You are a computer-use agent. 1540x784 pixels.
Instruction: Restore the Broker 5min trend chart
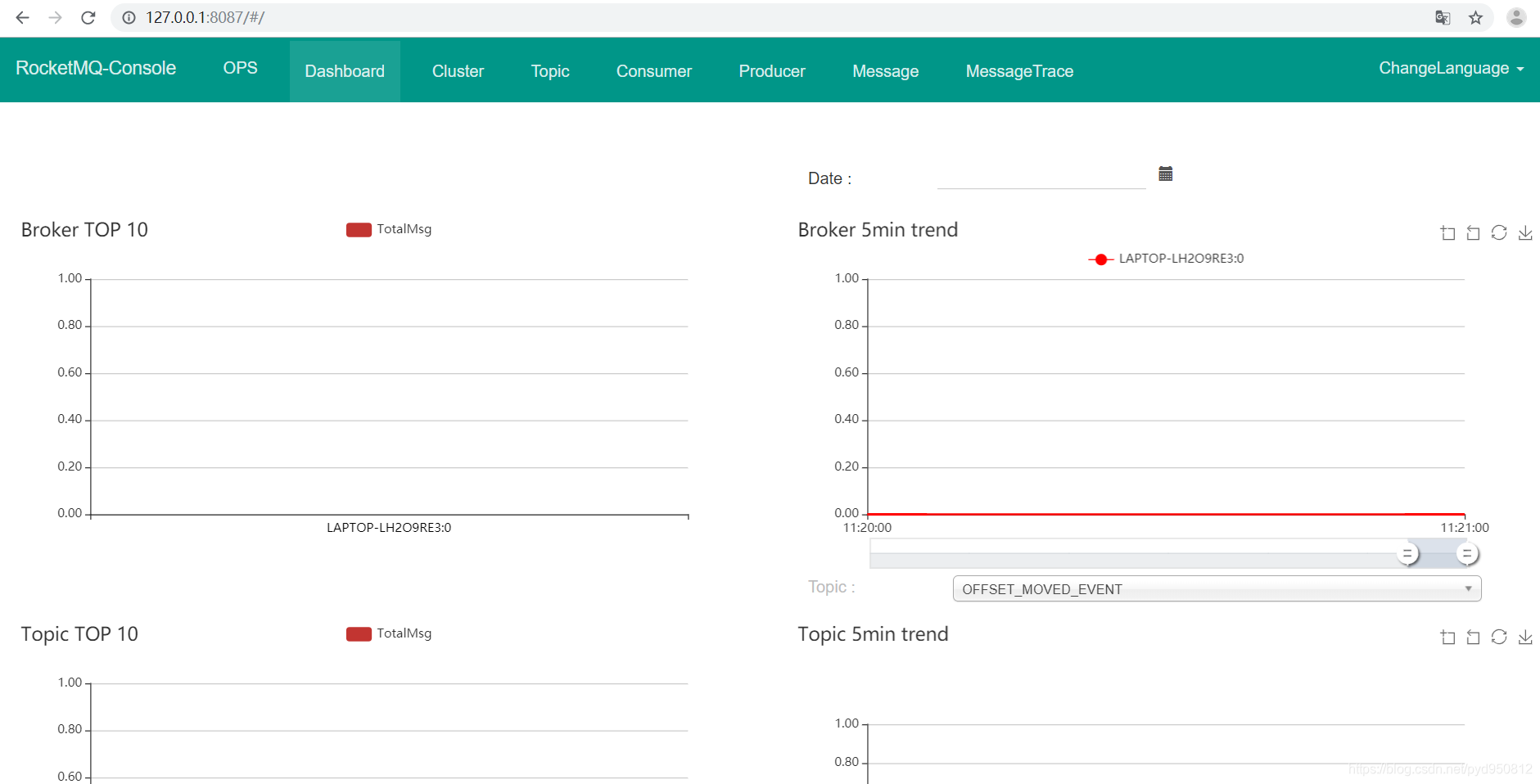1499,233
